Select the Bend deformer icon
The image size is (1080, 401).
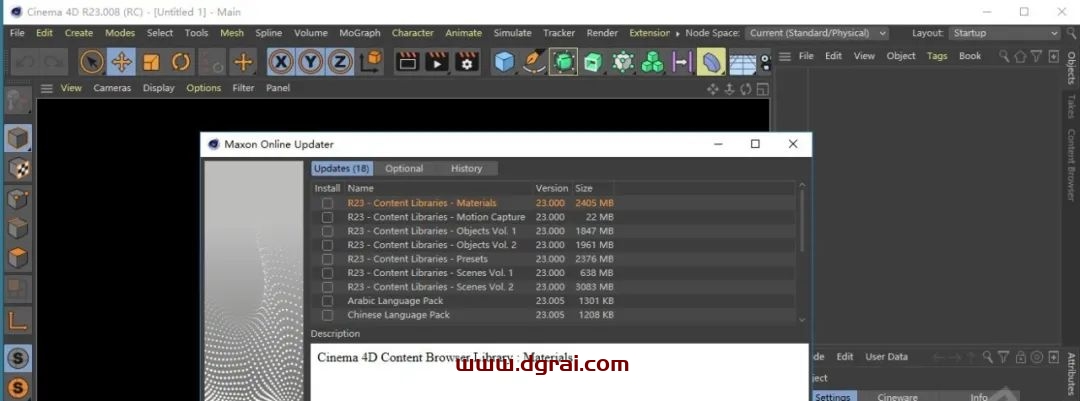[711, 62]
